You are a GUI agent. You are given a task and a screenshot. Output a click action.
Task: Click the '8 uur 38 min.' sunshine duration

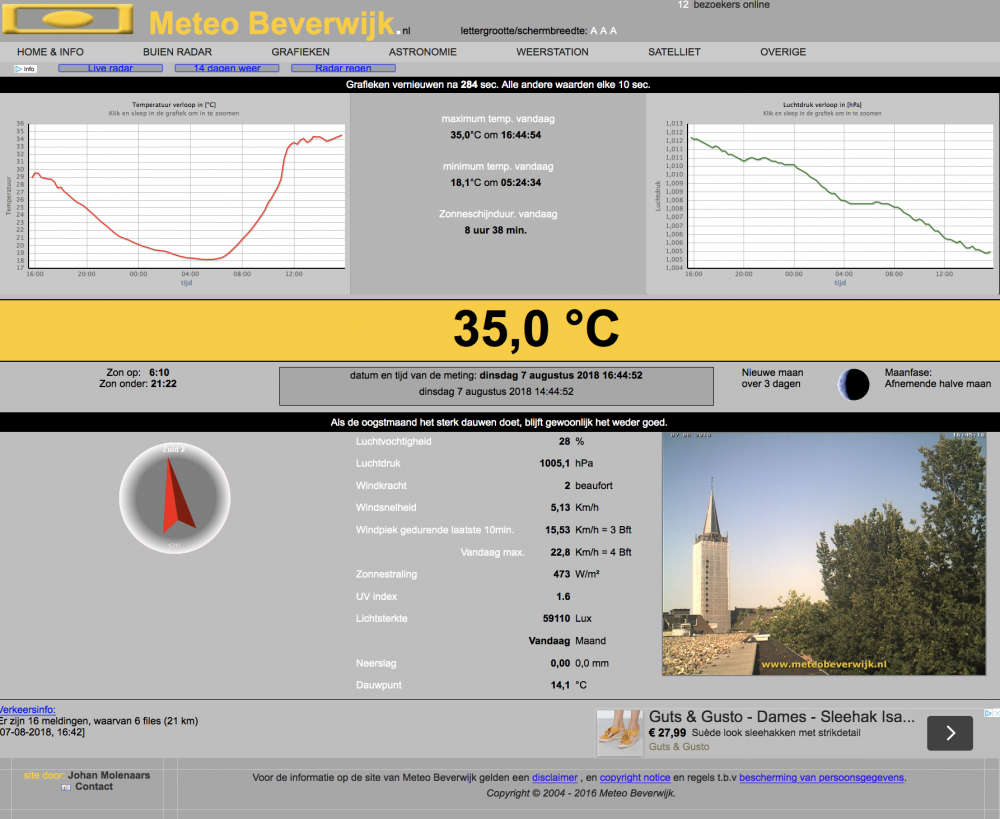pos(496,231)
